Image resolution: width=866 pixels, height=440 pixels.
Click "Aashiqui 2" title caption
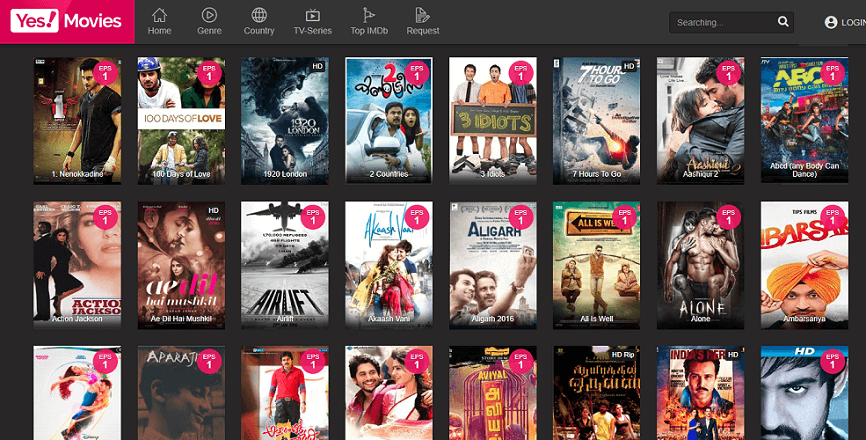[x=700, y=174]
